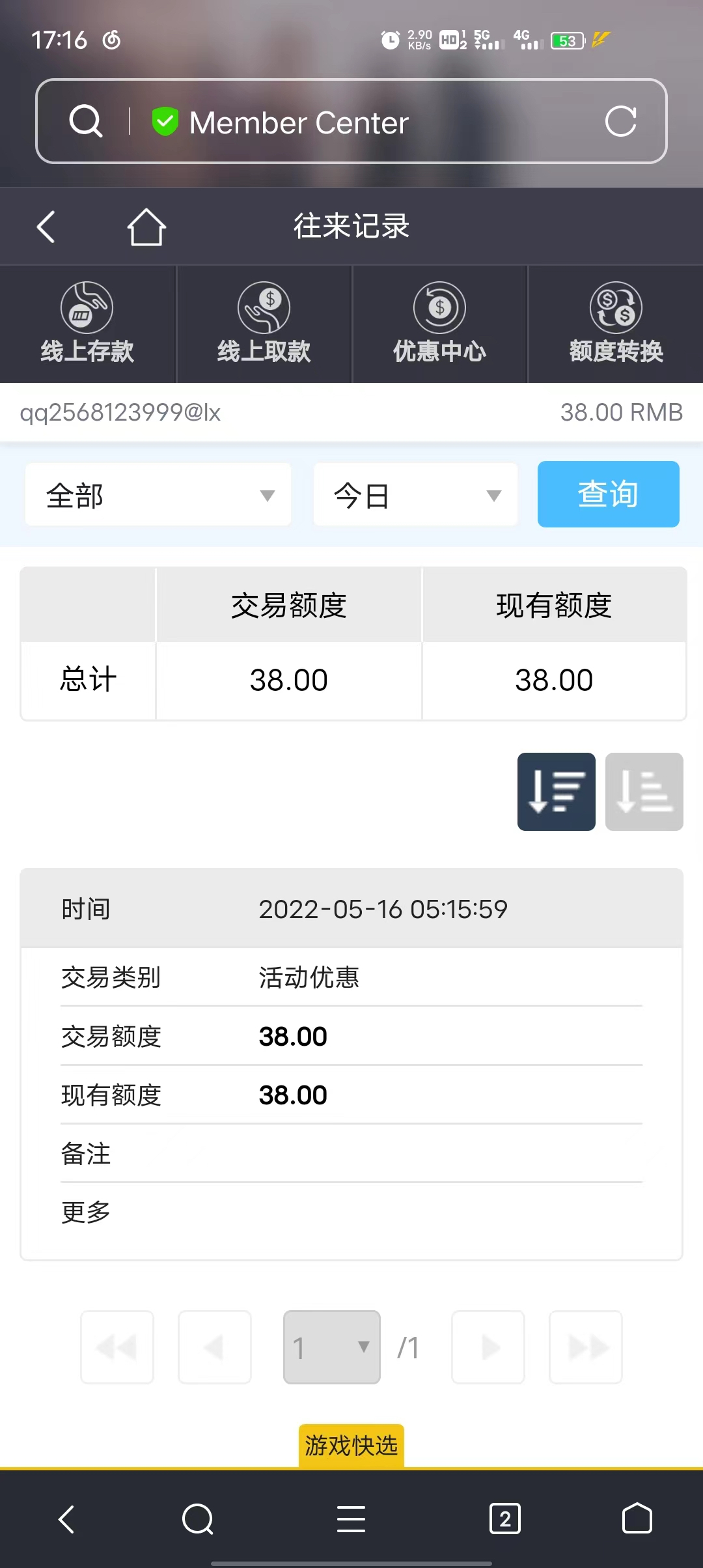Screen dimensions: 703x1568
Task: Expand the 全部 transaction type dropdown
Action: click(x=158, y=495)
